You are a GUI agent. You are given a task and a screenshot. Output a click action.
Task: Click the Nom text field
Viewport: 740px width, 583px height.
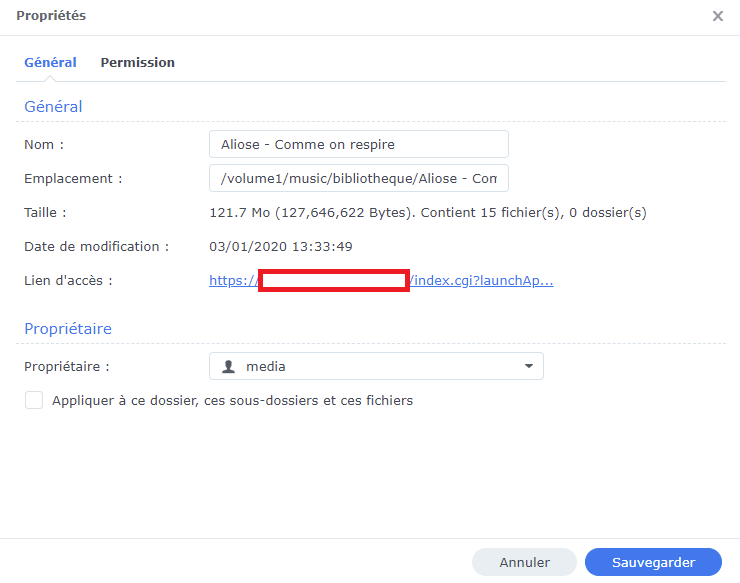pos(358,144)
